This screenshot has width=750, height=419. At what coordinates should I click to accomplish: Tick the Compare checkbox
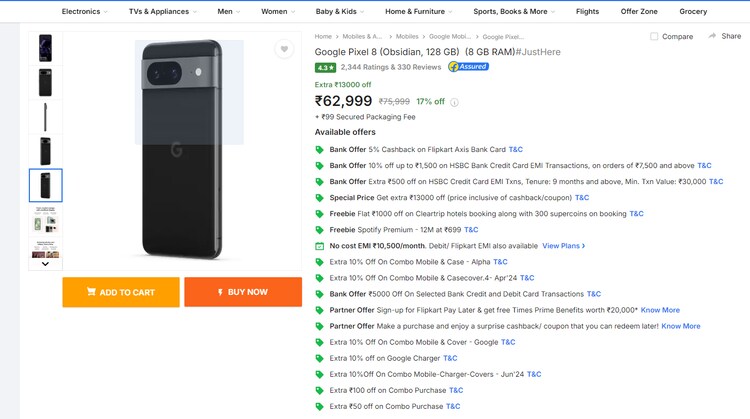654,36
